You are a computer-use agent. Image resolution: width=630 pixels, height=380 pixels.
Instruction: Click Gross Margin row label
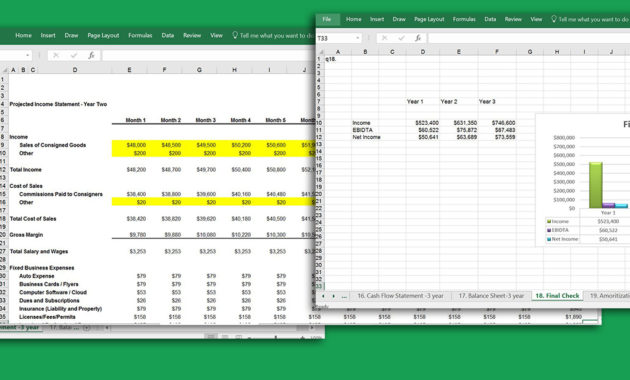tap(26, 235)
